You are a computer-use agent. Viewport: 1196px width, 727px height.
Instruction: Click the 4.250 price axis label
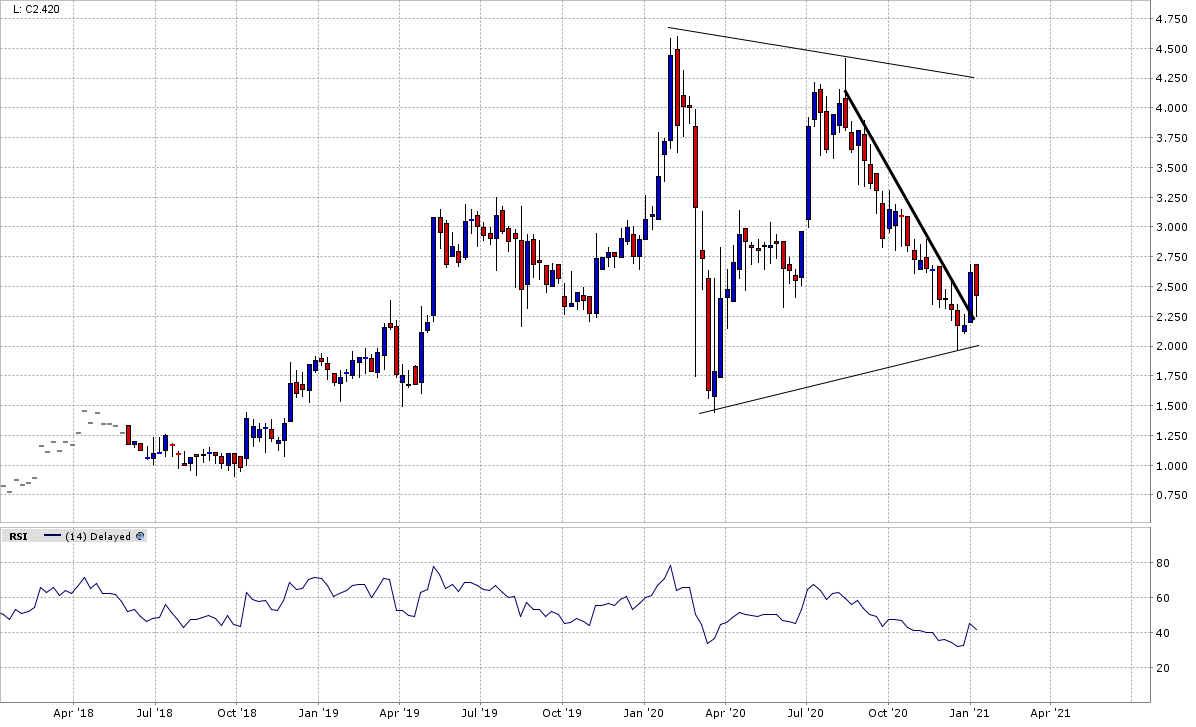pyautogui.click(x=1172, y=79)
